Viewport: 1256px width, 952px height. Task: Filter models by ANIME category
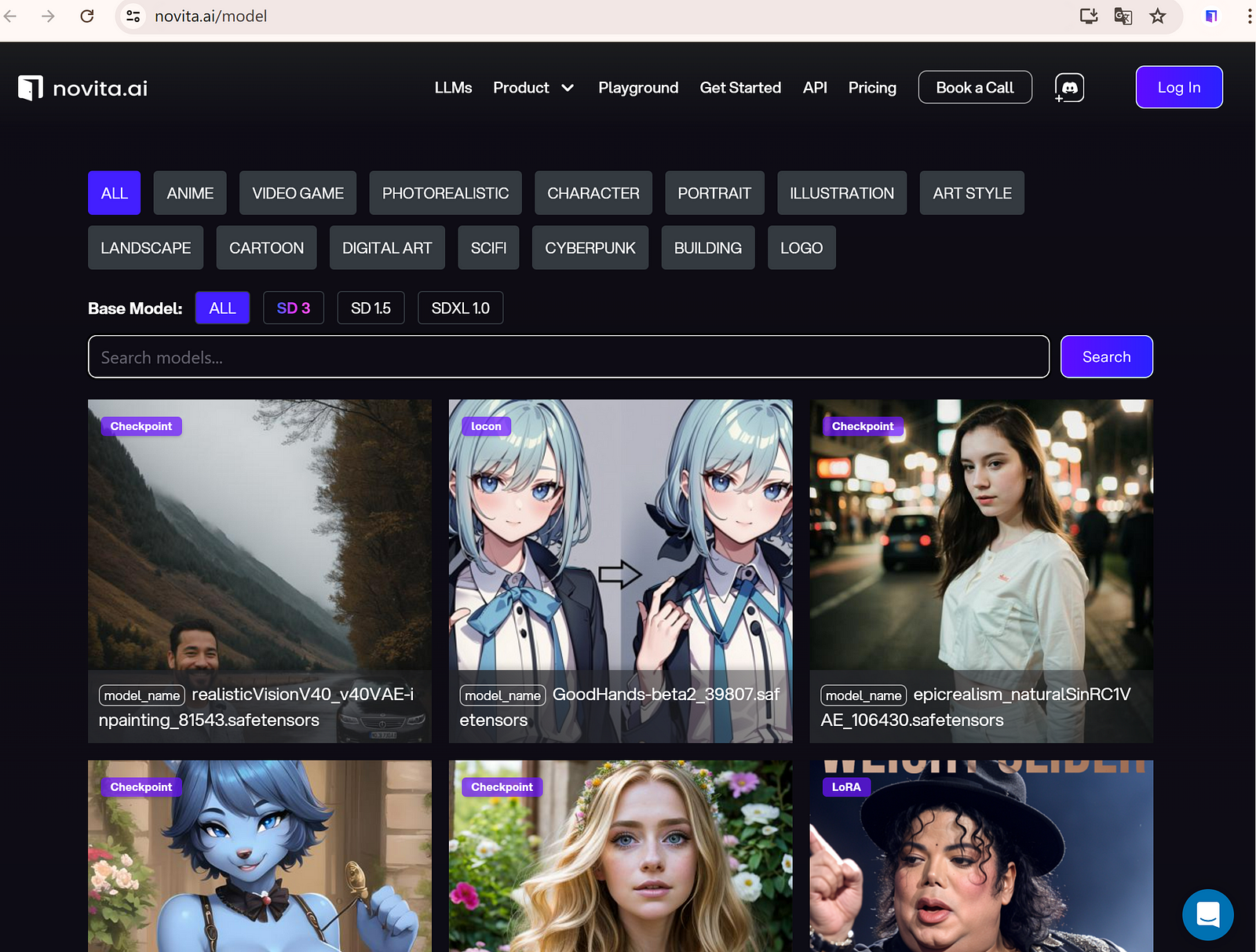pos(190,193)
